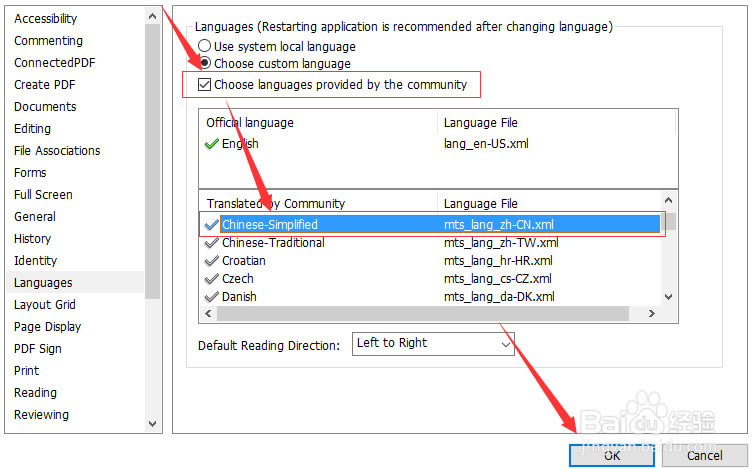
Task: Select Czech community language
Action: pos(430,279)
